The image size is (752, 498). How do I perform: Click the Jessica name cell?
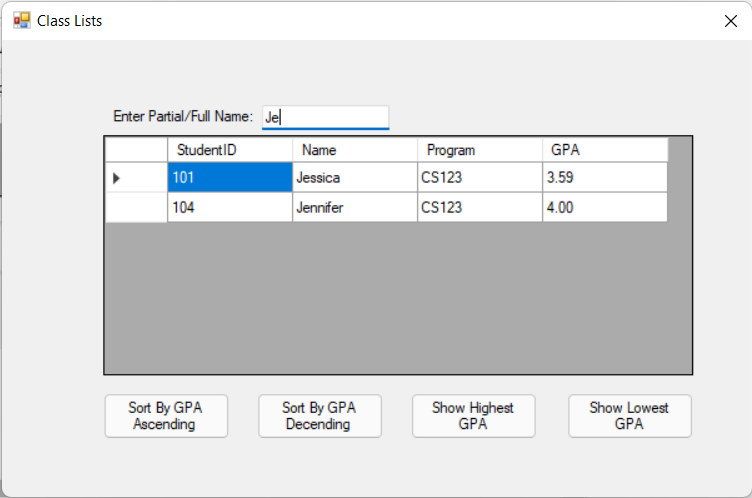click(x=355, y=178)
